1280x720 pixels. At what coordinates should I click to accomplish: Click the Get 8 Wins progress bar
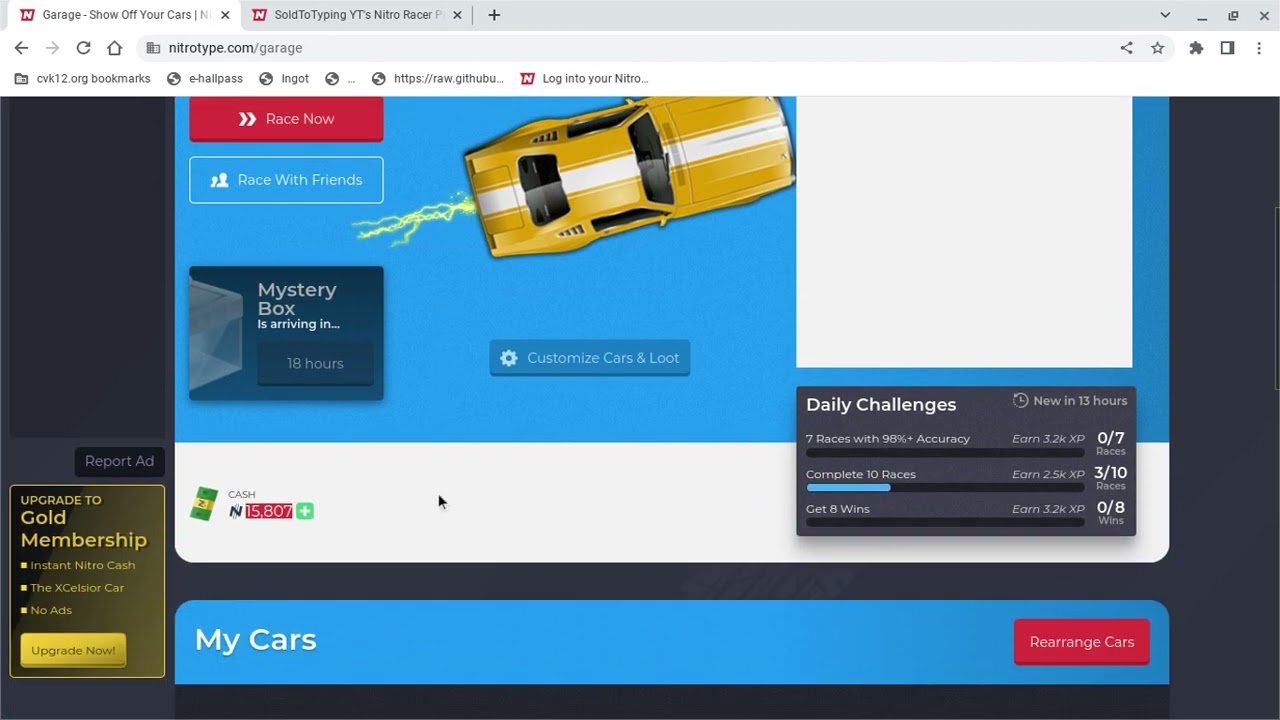[x=945, y=522]
